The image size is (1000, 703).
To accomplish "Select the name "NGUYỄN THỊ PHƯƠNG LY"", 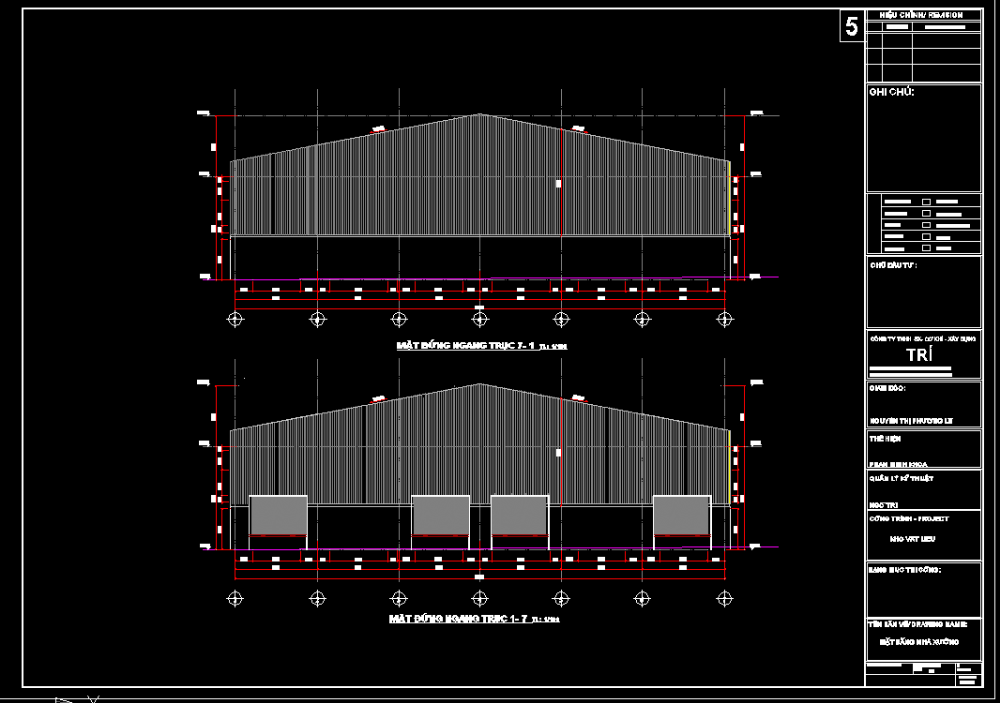I will (911, 421).
